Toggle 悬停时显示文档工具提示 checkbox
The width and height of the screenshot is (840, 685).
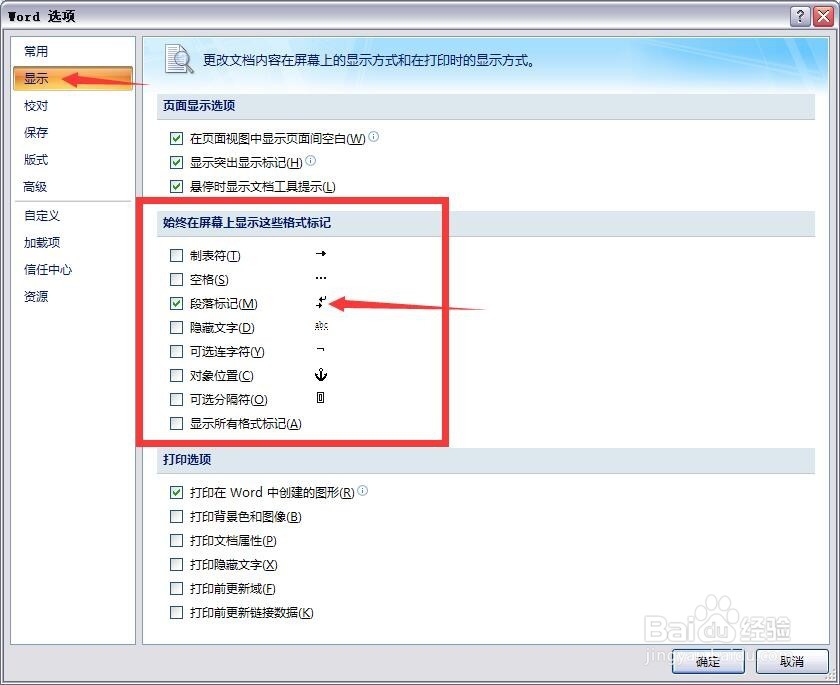coord(176,186)
